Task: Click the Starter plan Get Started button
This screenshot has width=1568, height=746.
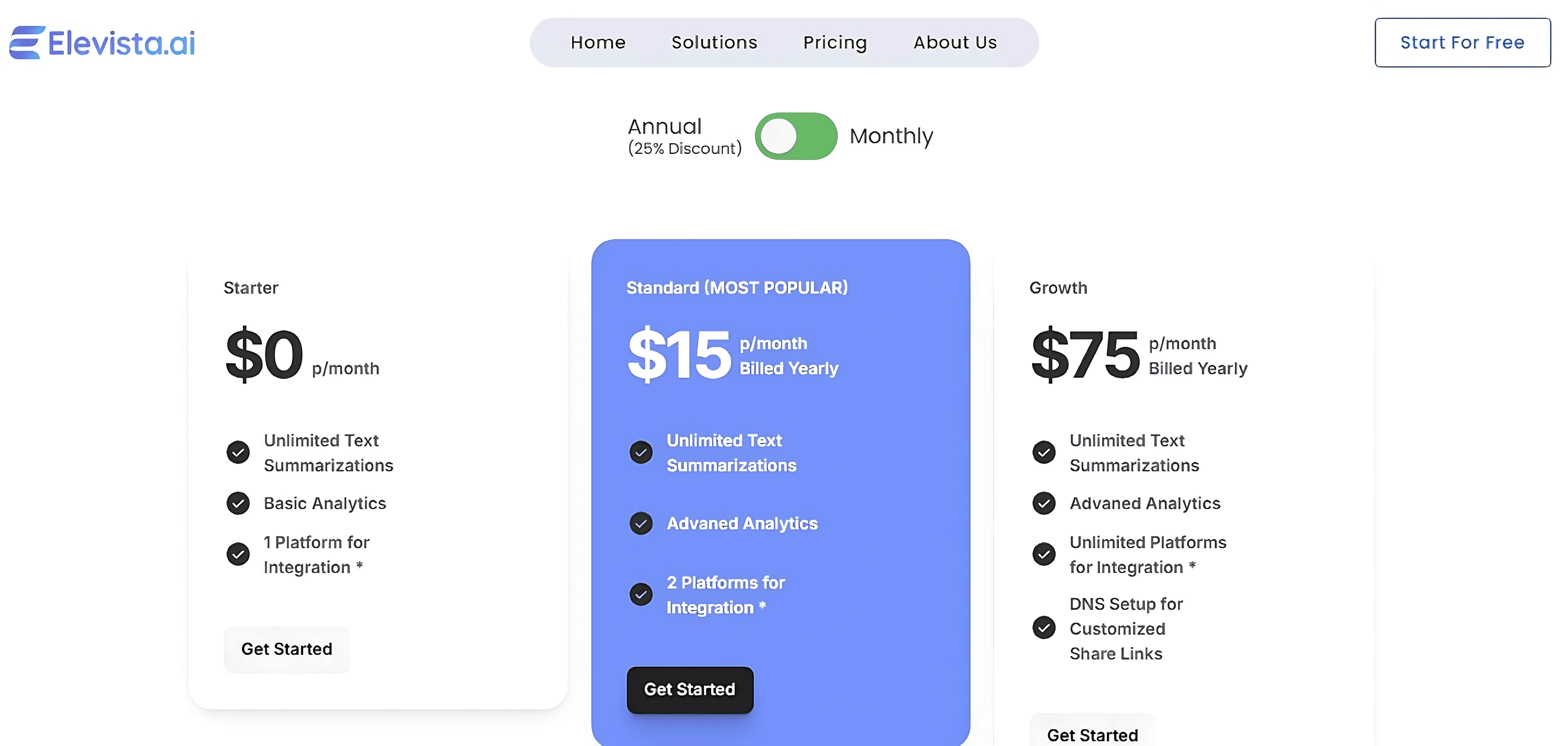Action: click(x=287, y=648)
